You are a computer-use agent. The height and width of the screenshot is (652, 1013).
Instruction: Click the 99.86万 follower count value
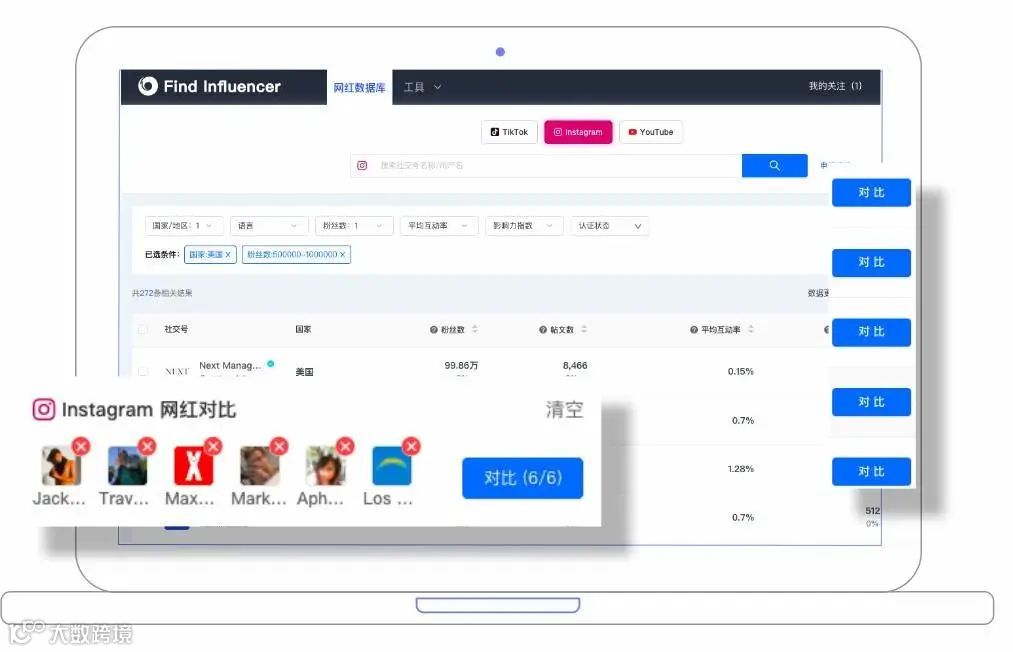(461, 365)
